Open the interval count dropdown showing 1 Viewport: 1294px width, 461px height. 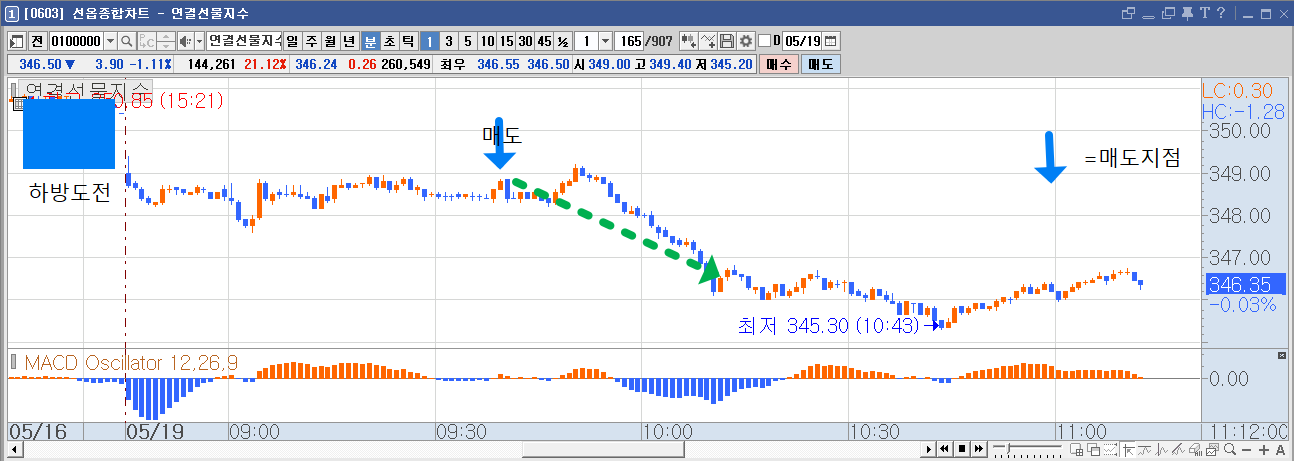coord(605,41)
